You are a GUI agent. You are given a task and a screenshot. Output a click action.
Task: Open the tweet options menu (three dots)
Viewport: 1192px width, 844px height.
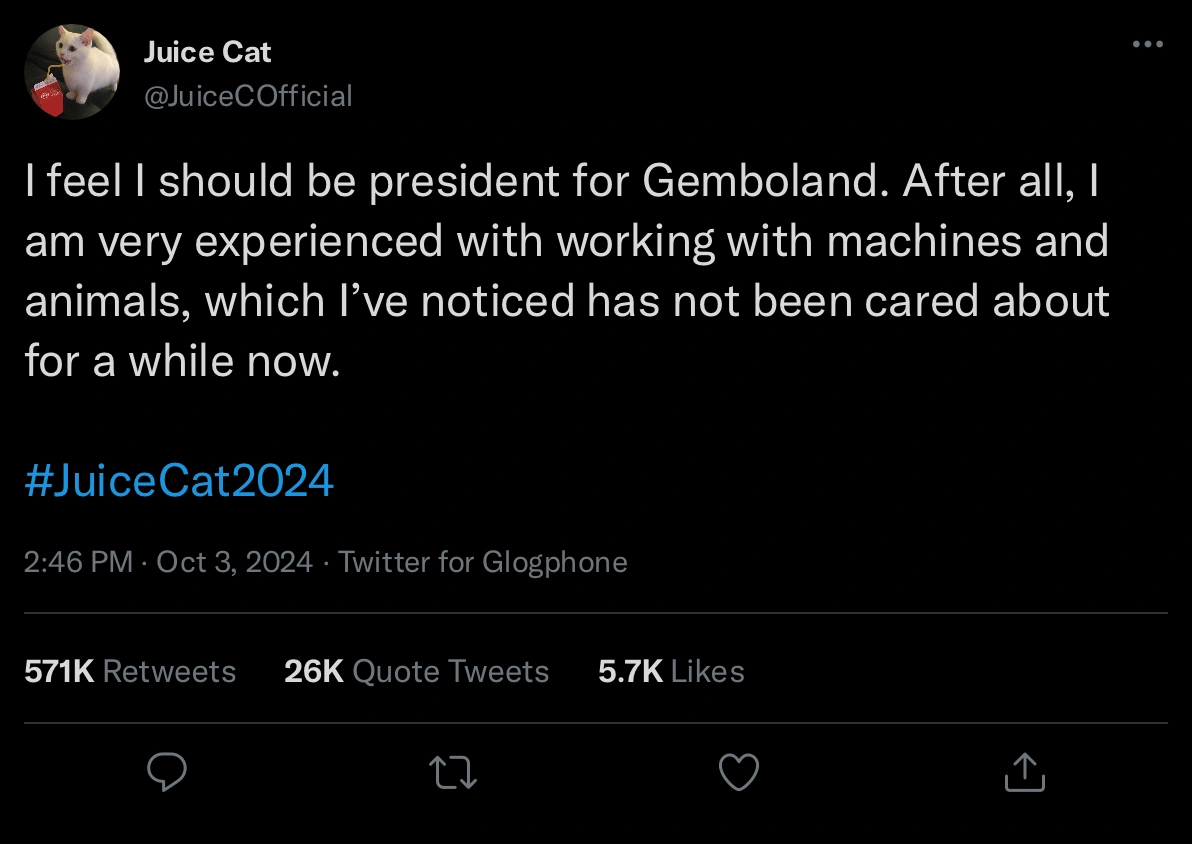tap(1147, 44)
